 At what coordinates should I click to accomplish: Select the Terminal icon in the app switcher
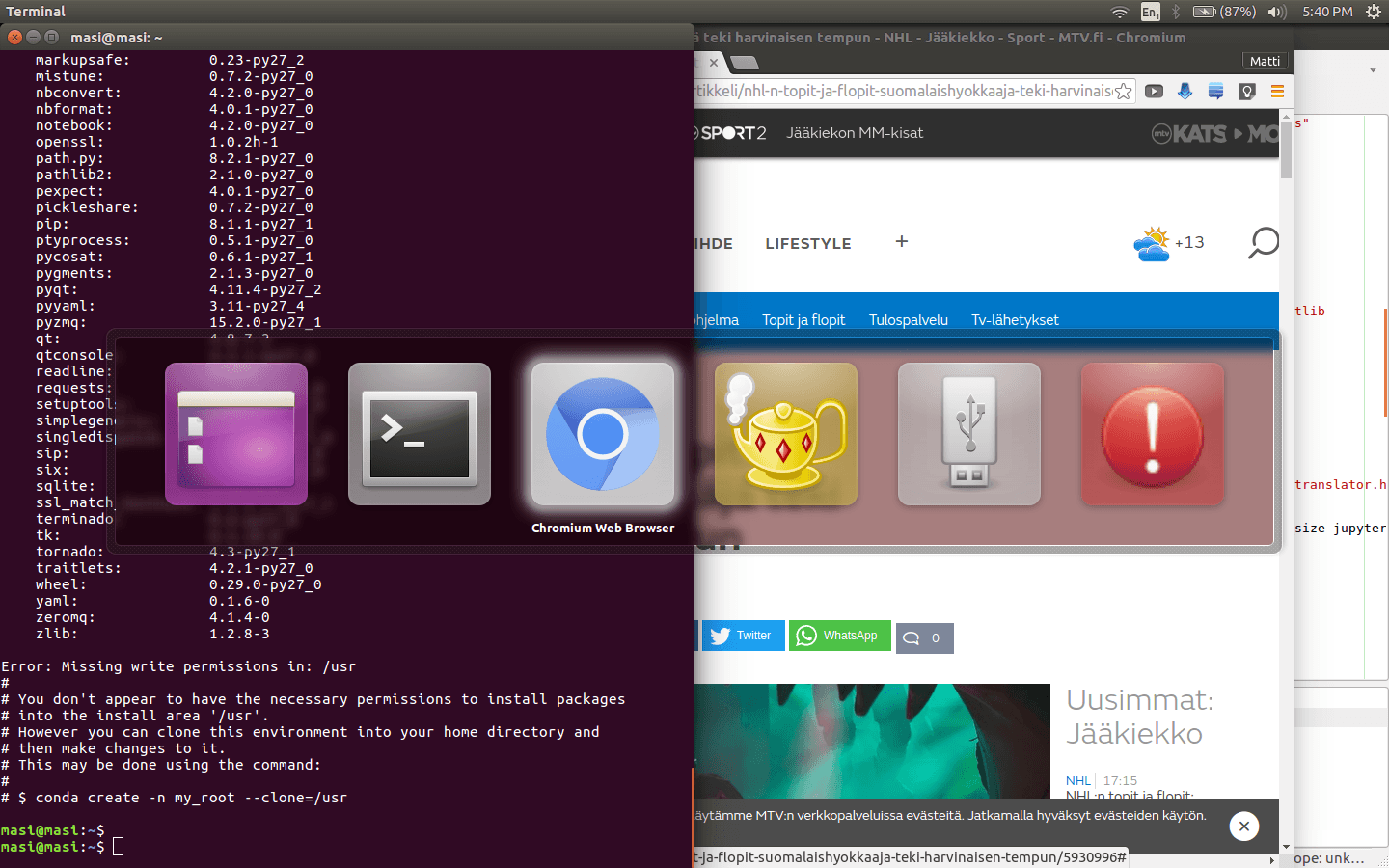420,434
